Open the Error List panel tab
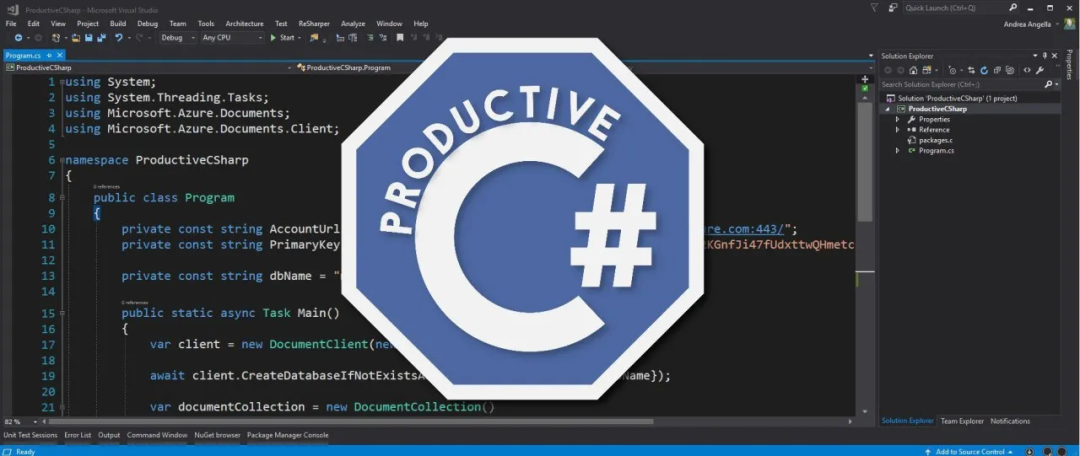 coord(78,435)
